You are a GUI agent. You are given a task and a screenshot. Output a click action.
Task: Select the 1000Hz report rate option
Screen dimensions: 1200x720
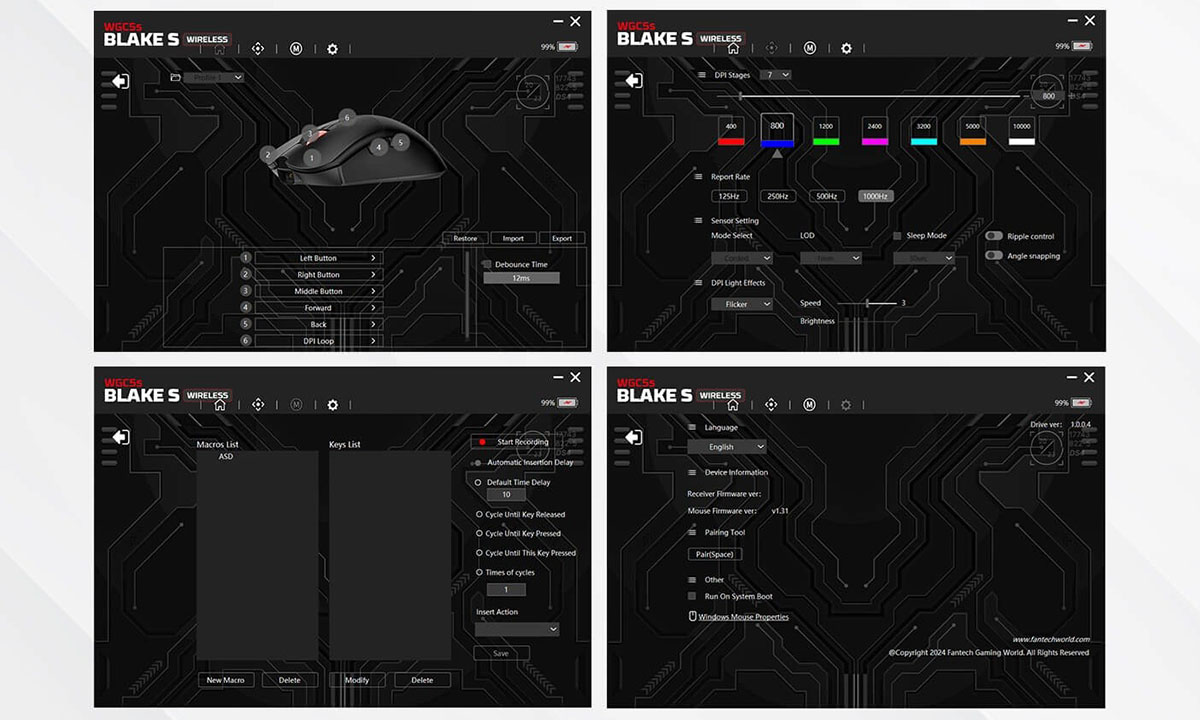pyautogui.click(x=875, y=196)
